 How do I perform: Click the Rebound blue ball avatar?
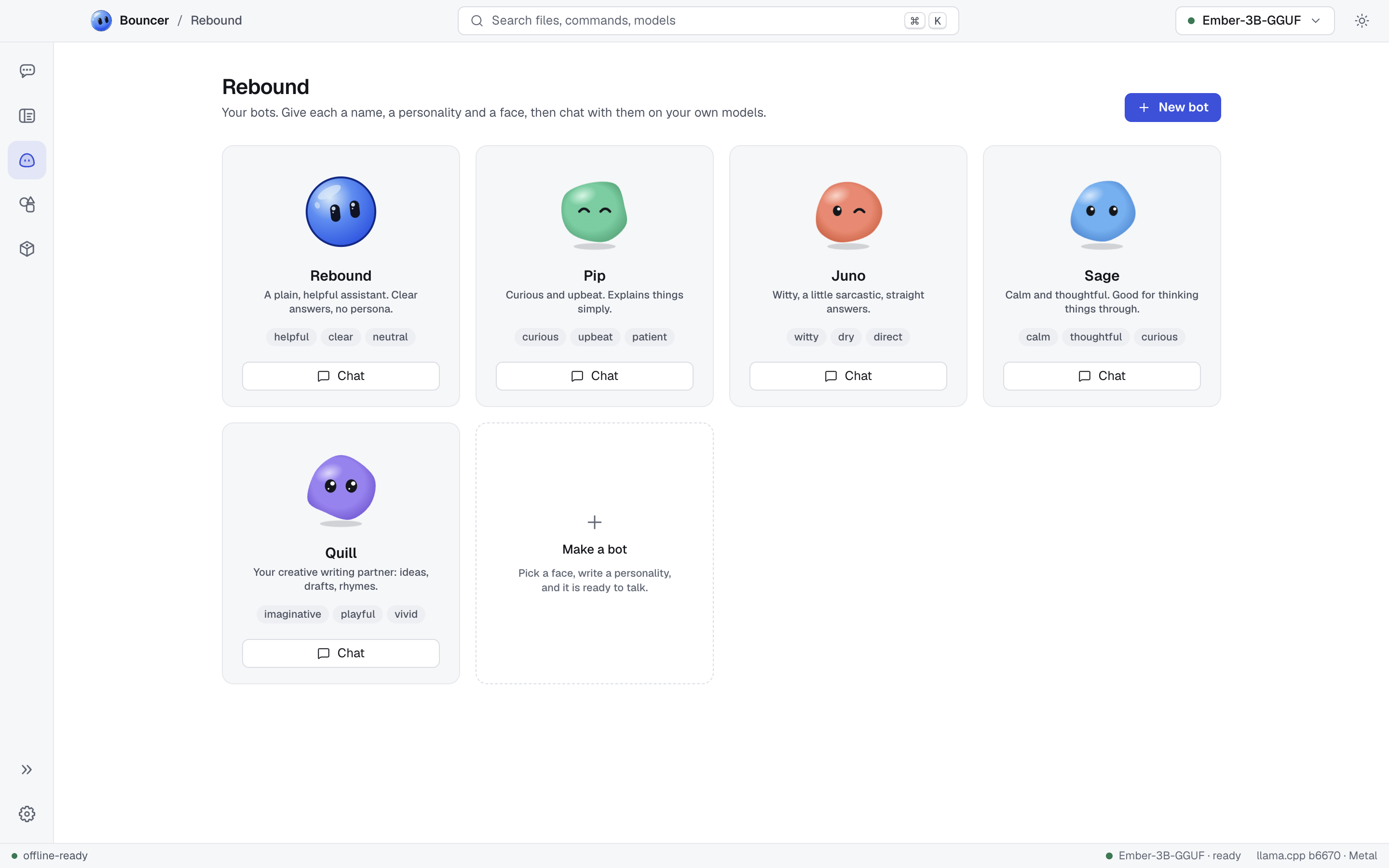point(341,212)
